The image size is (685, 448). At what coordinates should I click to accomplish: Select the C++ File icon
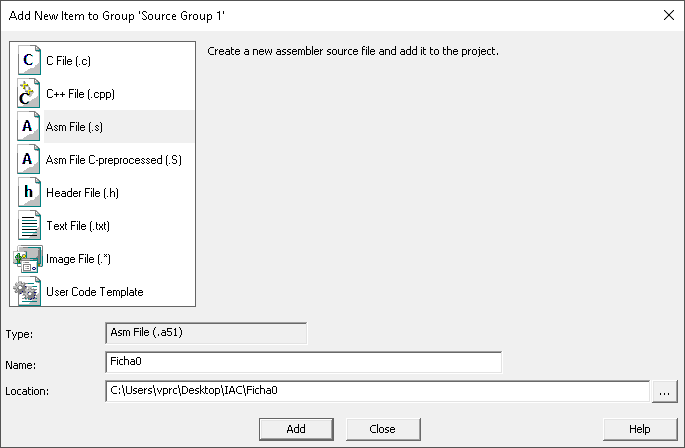[29, 93]
